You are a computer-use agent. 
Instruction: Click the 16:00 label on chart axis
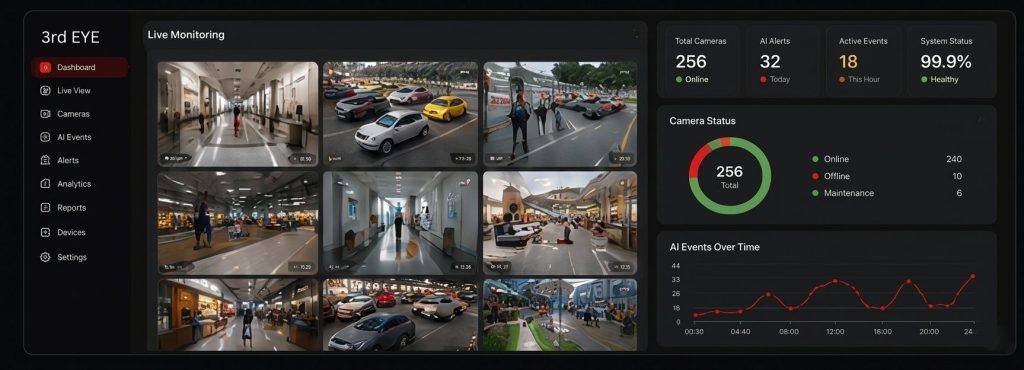click(x=882, y=331)
